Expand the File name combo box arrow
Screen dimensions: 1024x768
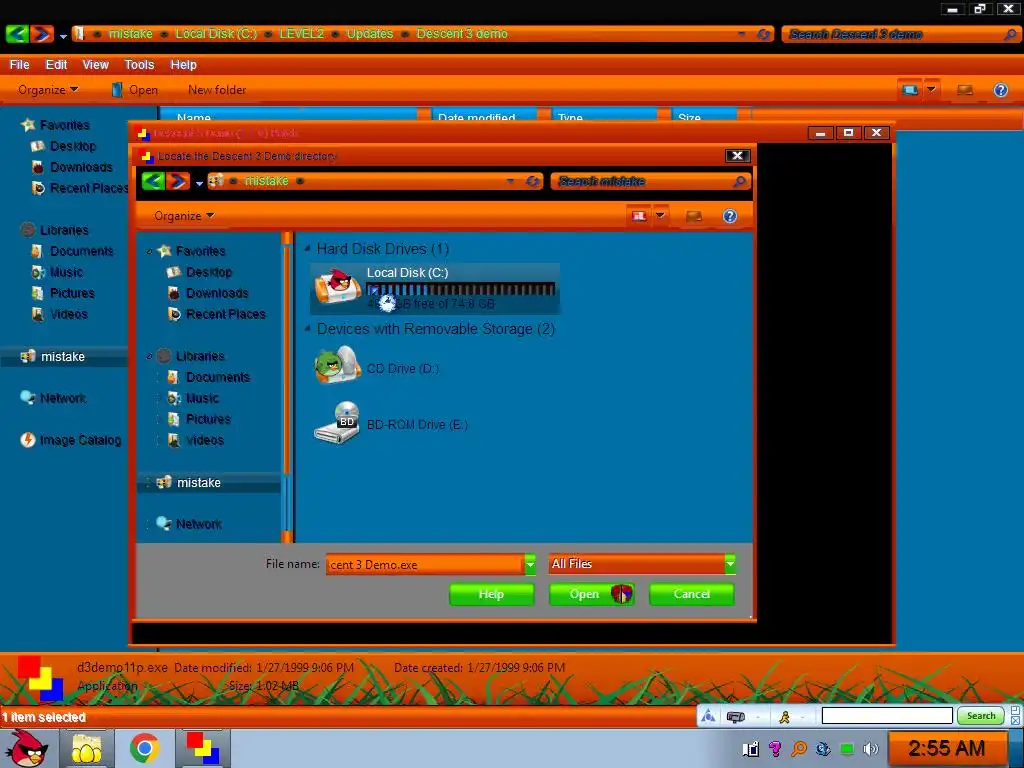point(530,564)
